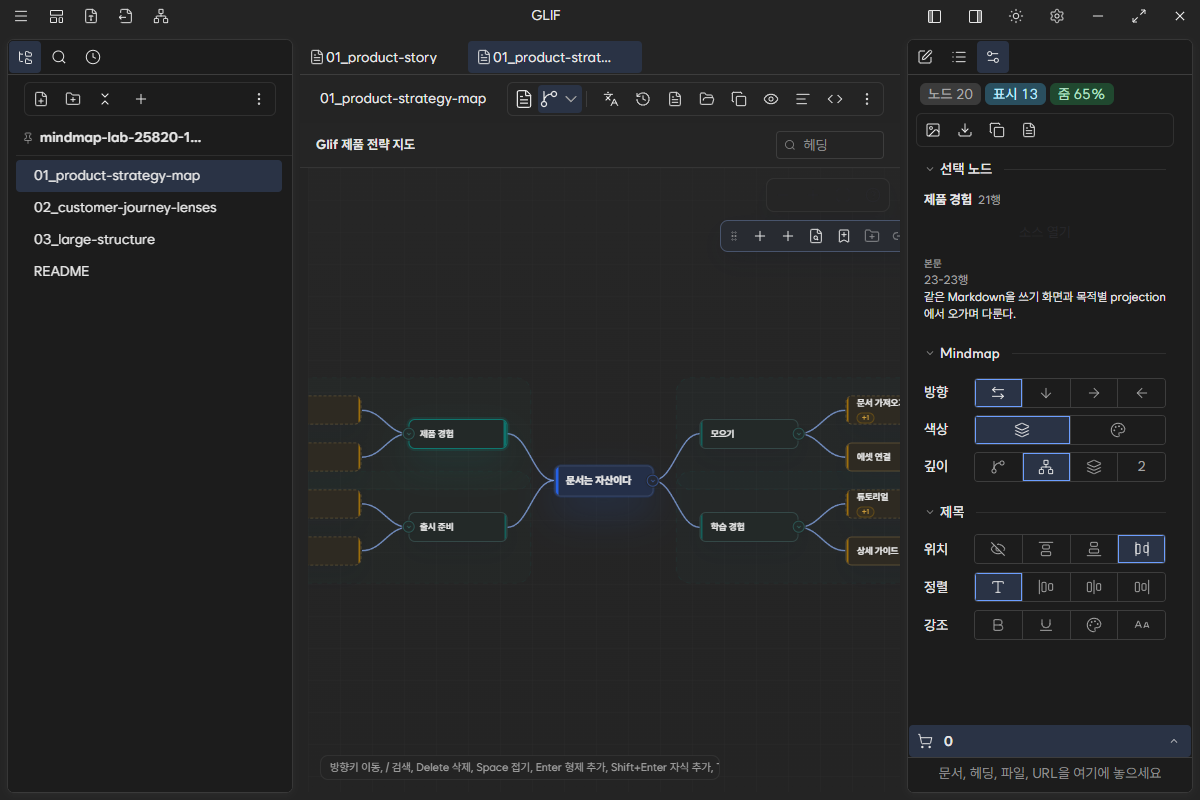The height and width of the screenshot is (800, 1200).
Task: Choose palette color mode in the 색상 row
Action: click(x=1118, y=430)
